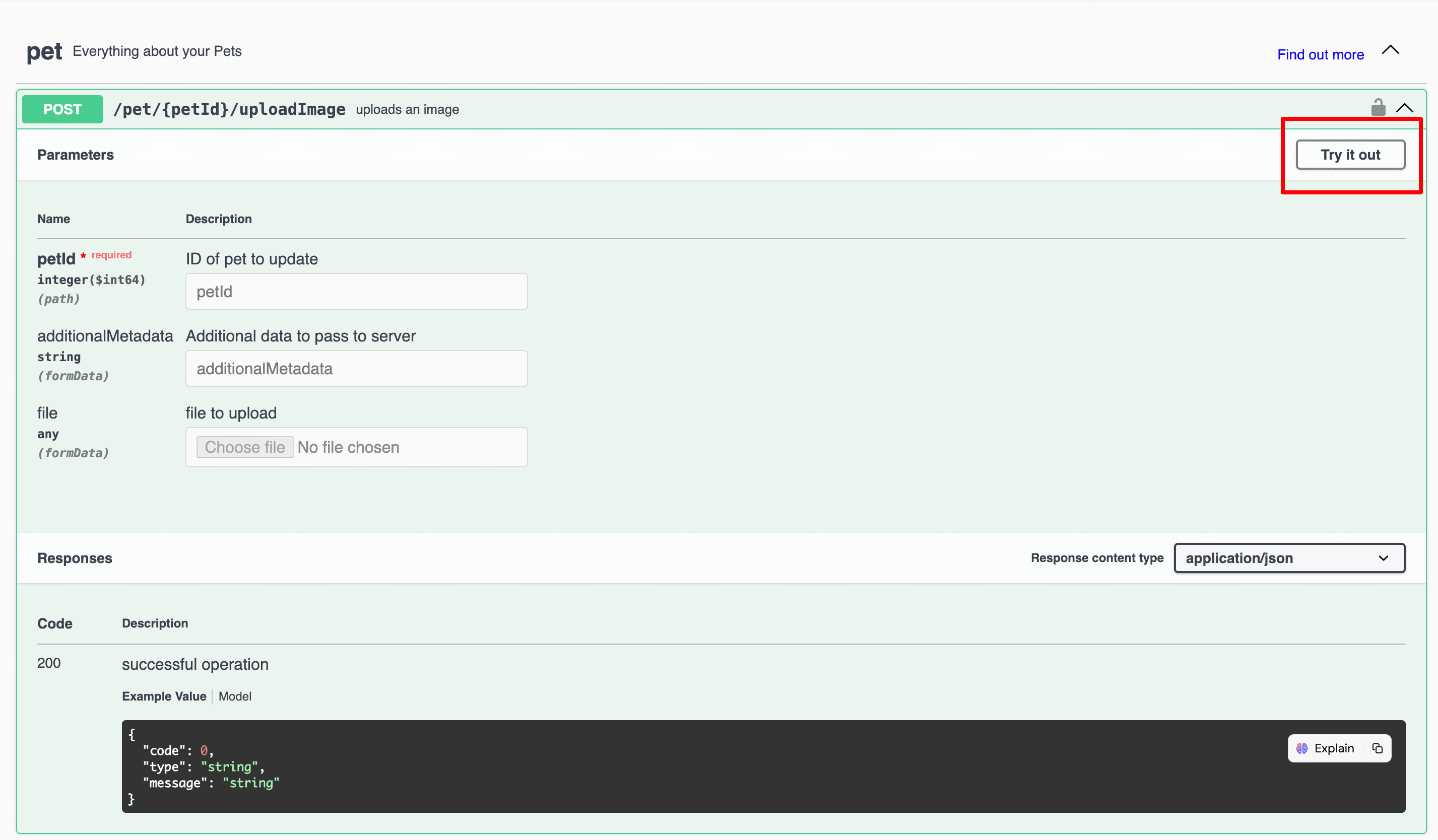The height and width of the screenshot is (840, 1438).
Task: Click the 'uploads an image' summary text
Action: coord(407,109)
